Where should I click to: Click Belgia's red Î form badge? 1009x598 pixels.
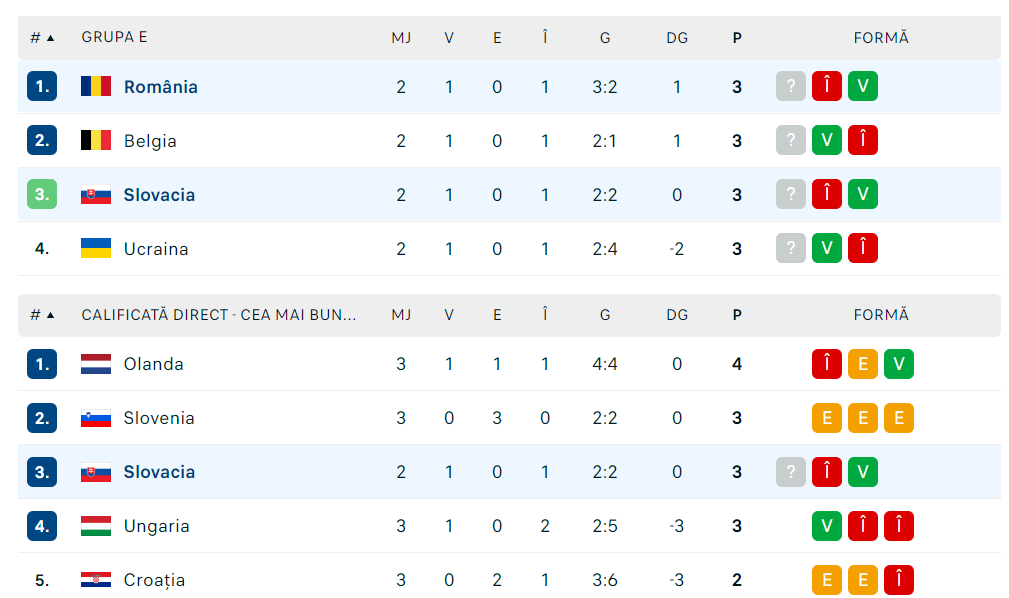(863, 141)
